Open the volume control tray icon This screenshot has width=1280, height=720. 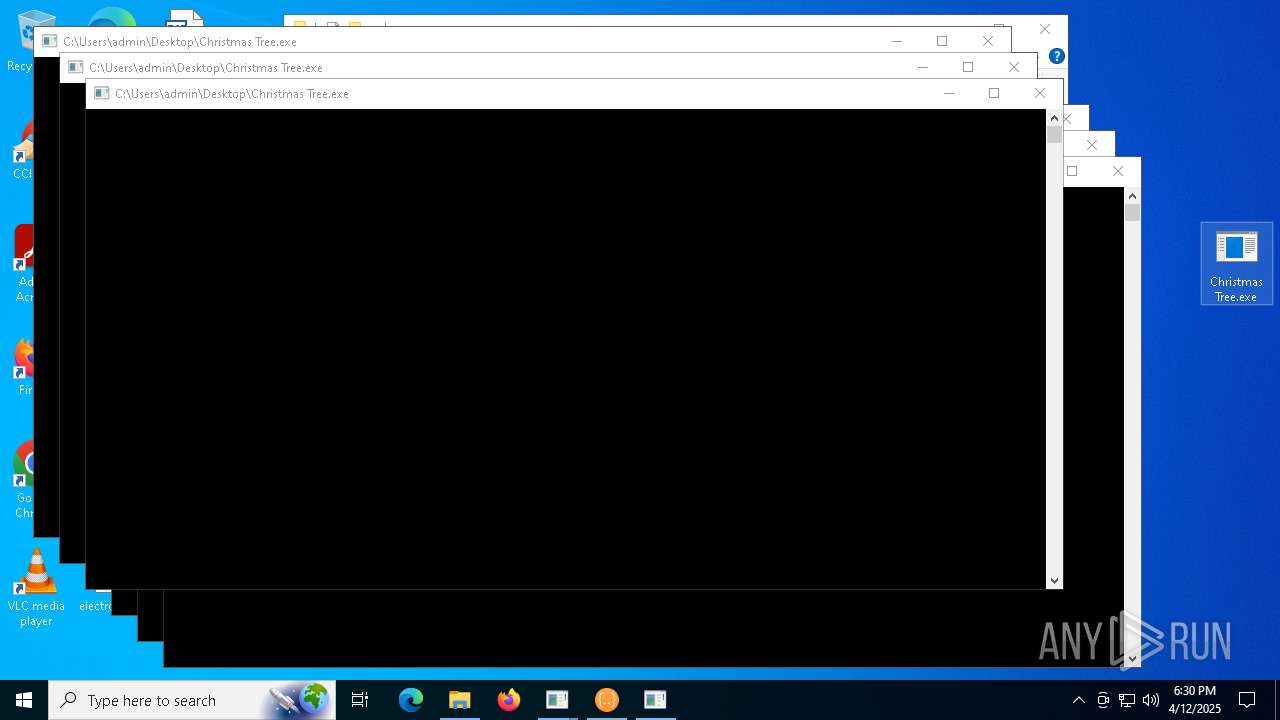pyautogui.click(x=1151, y=700)
